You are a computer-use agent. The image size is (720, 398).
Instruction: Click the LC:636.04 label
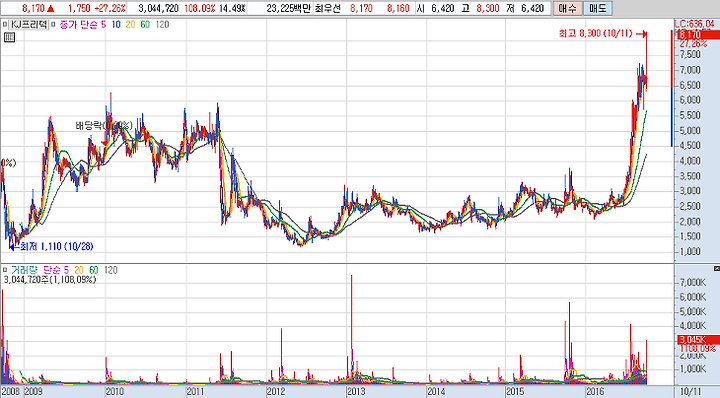click(x=694, y=23)
